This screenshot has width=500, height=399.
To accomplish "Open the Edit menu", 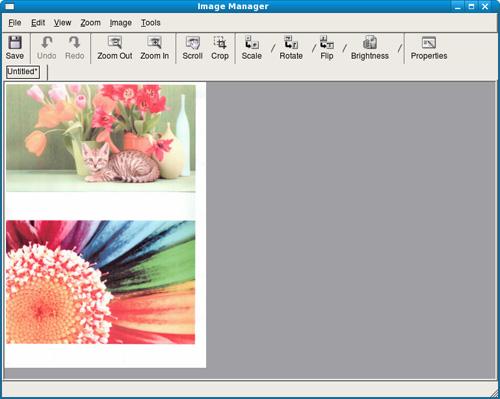I will 38,23.
